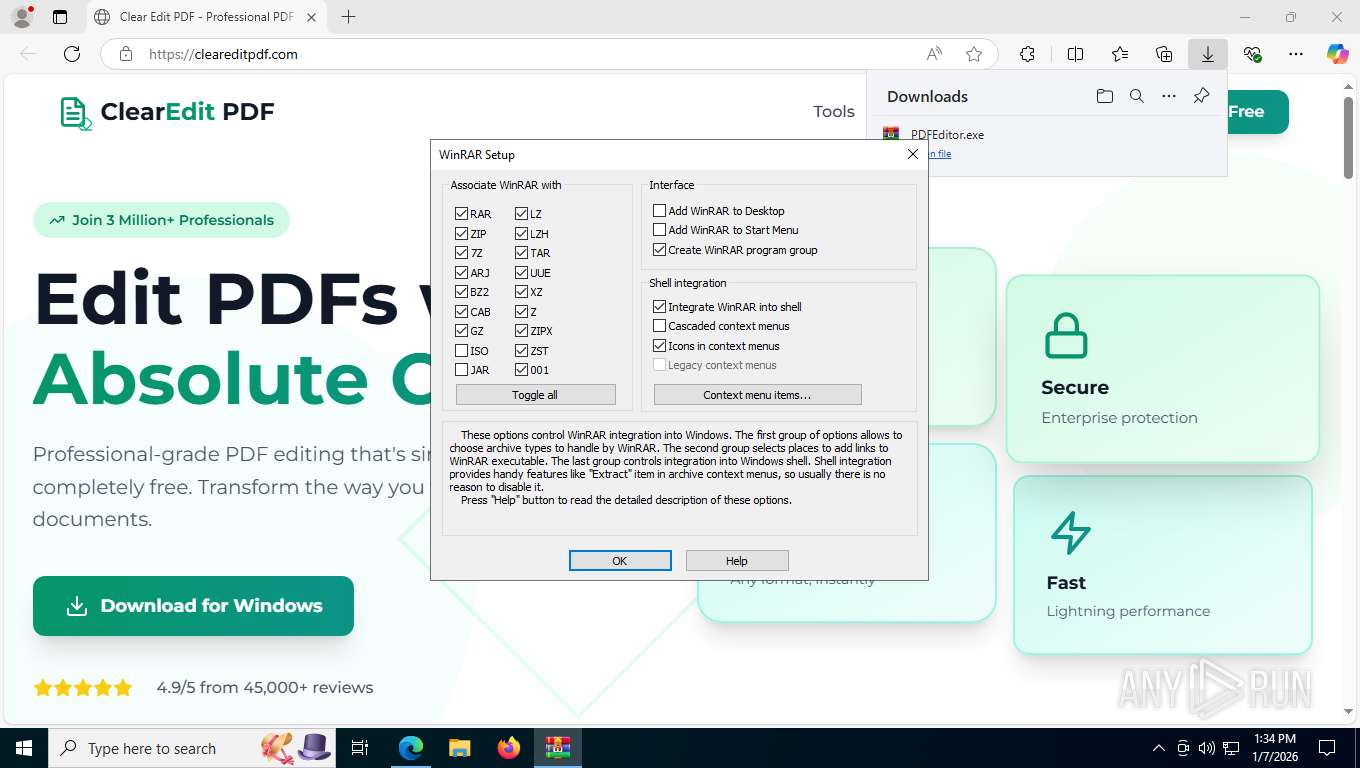The image size is (1360, 768).
Task: Open Microsoft Edge from the taskbar
Action: coord(411,748)
